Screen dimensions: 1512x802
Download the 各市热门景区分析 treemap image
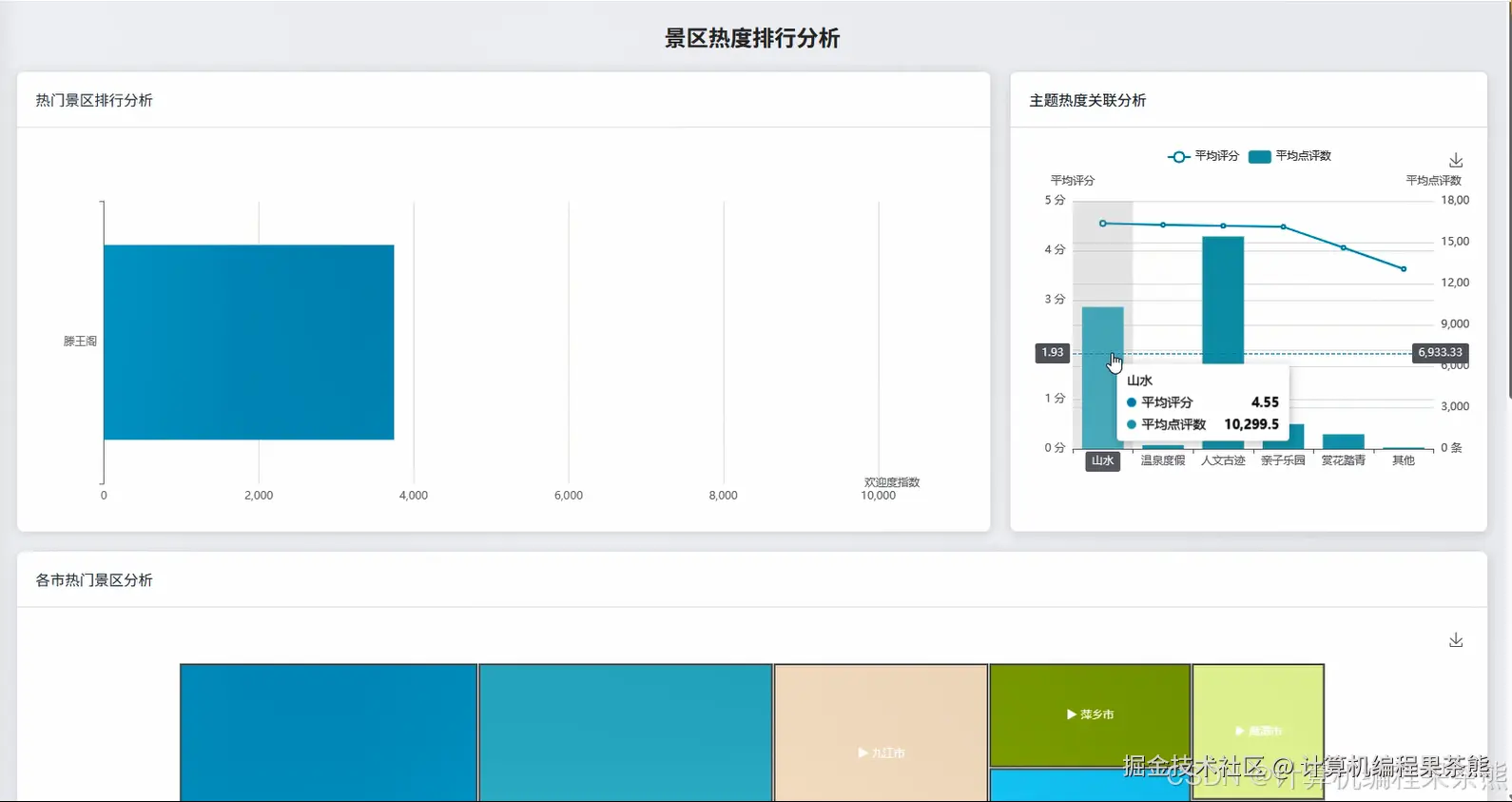[1455, 640]
